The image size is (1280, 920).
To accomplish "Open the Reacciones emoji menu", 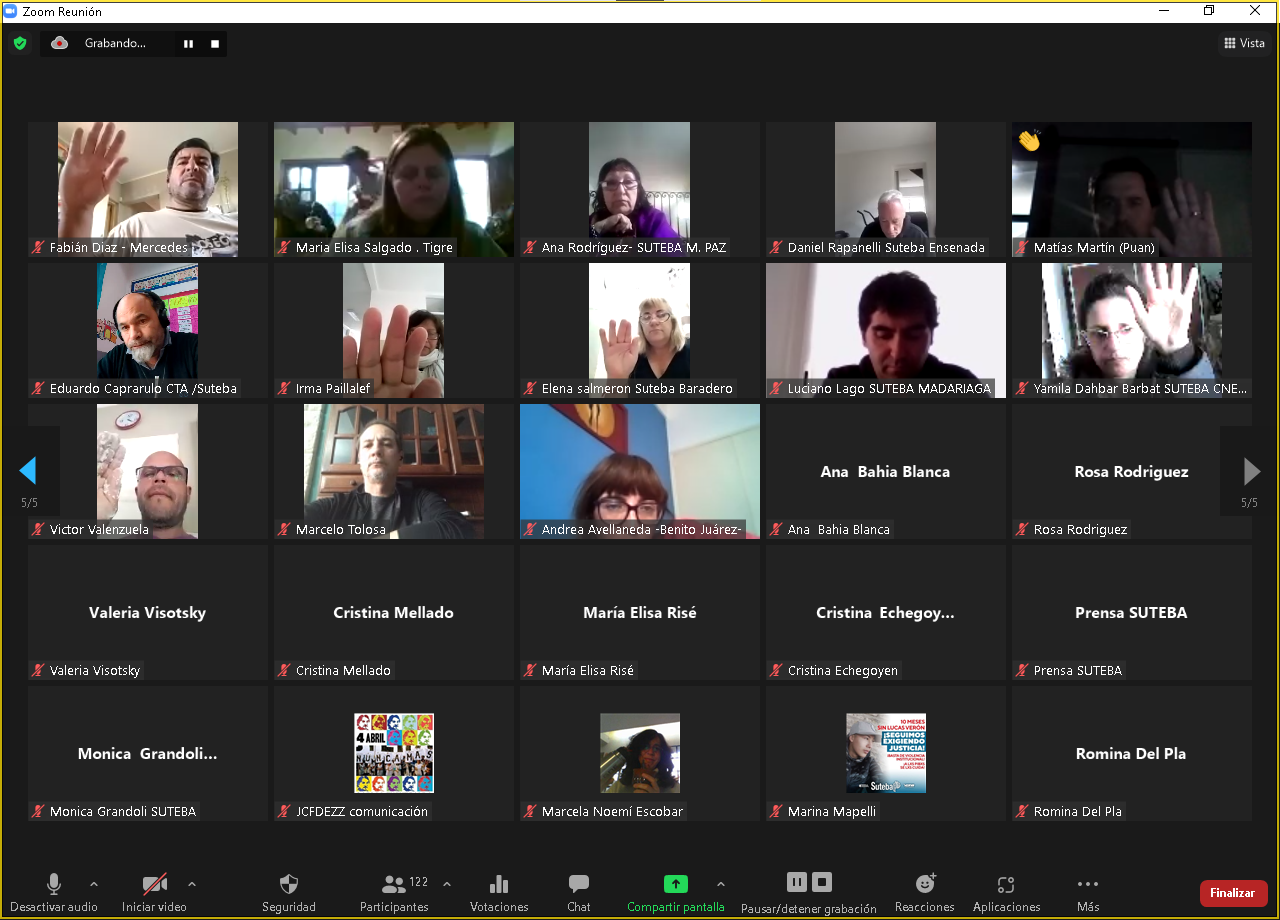I will (925, 885).
